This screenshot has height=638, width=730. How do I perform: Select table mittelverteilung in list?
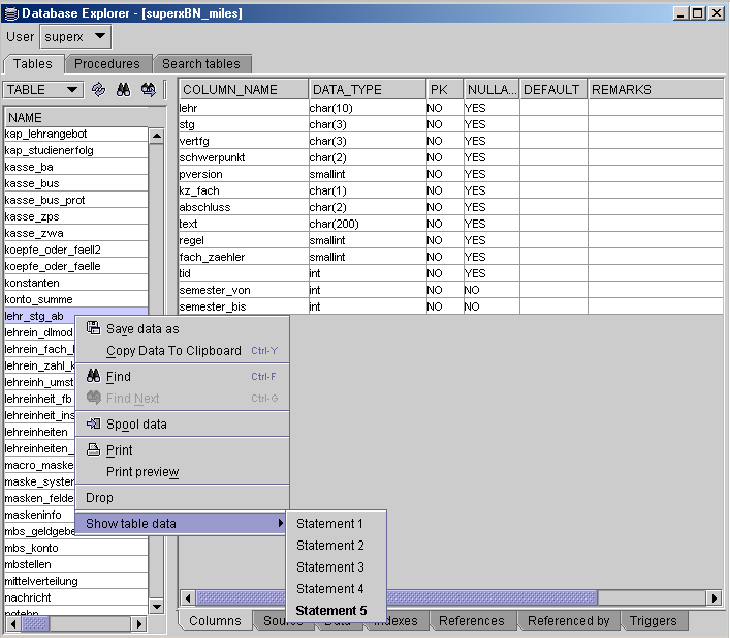(76, 581)
